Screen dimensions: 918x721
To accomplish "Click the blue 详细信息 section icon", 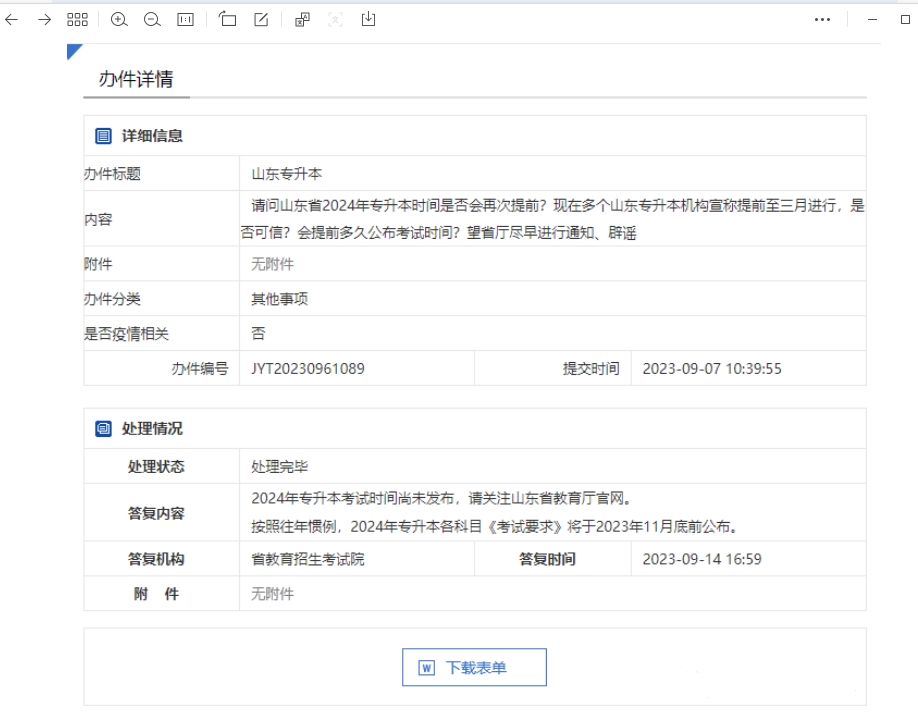I will [101, 135].
